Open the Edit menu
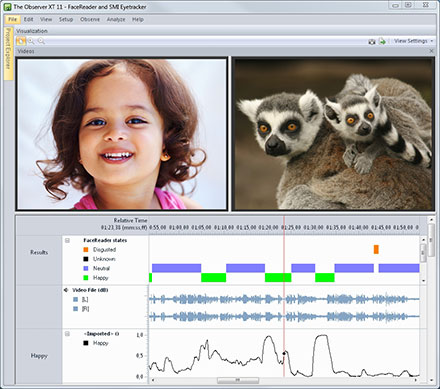The image size is (440, 389). coord(28,19)
